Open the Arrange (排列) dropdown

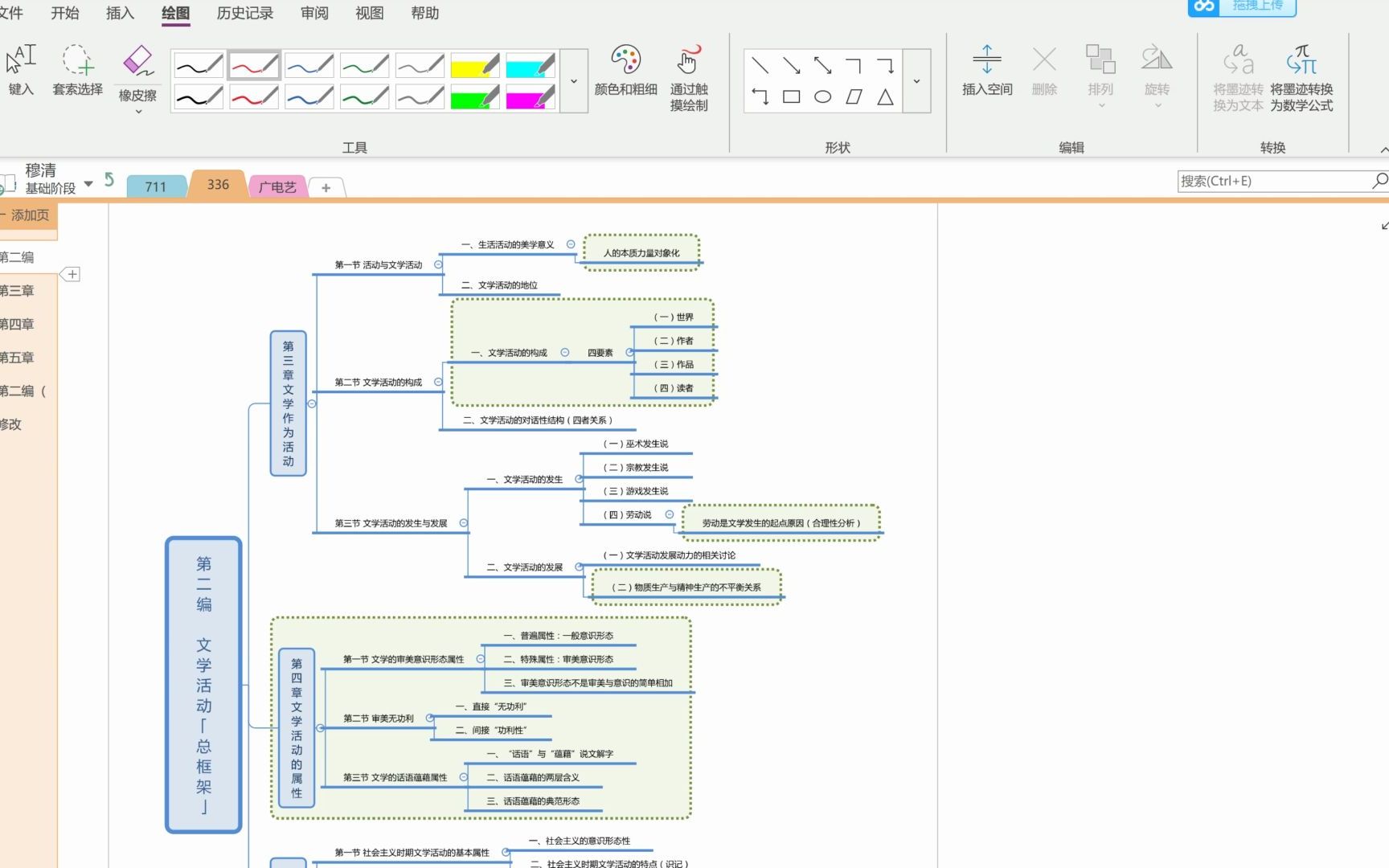(x=1100, y=76)
